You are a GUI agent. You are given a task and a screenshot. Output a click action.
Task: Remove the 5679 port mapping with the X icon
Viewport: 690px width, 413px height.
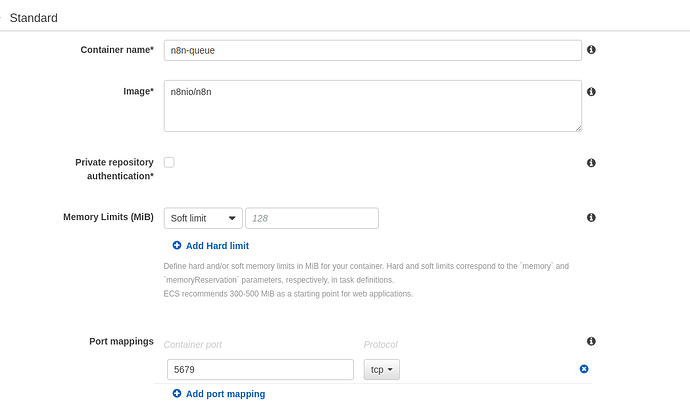[584, 370]
